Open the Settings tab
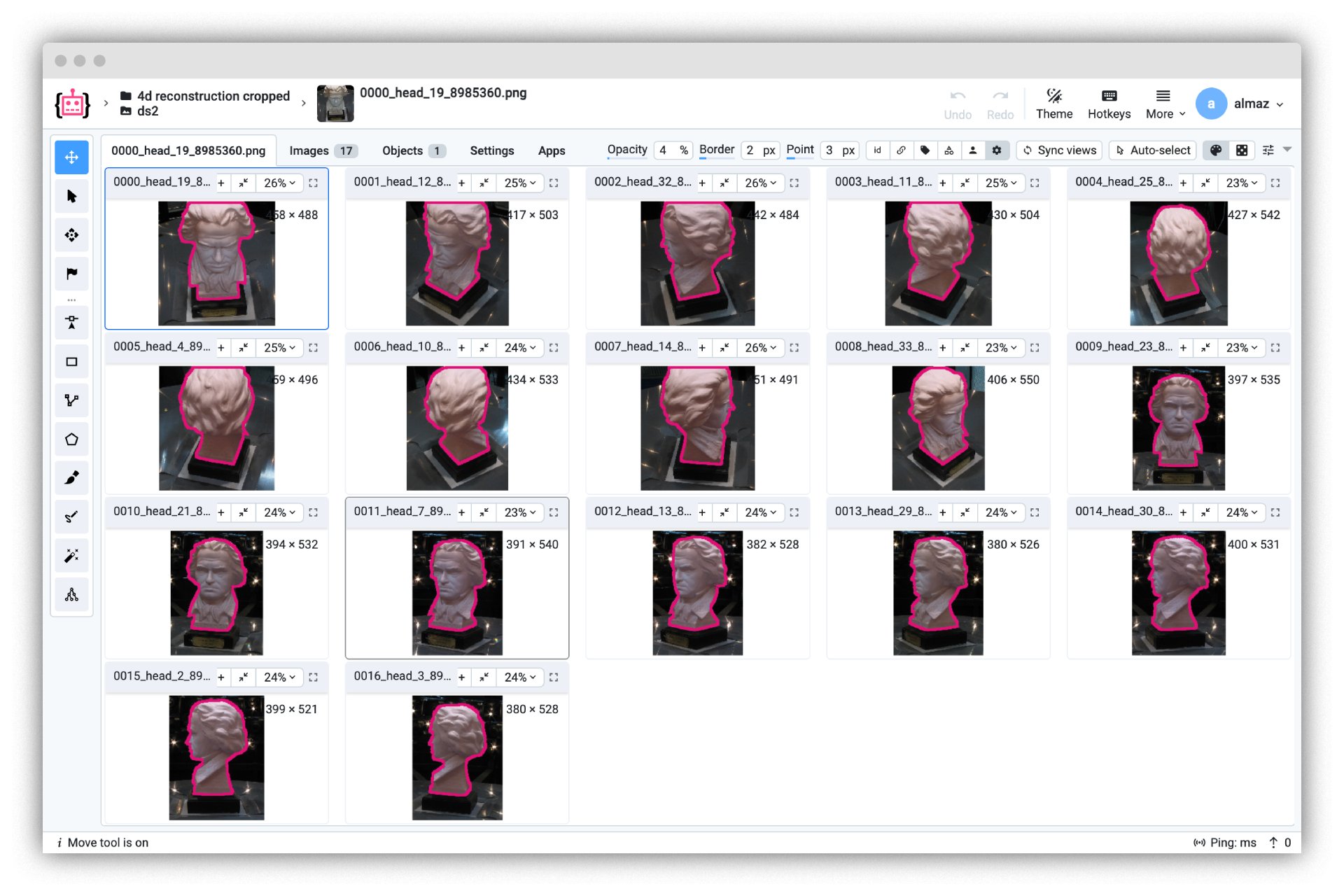 tap(491, 150)
